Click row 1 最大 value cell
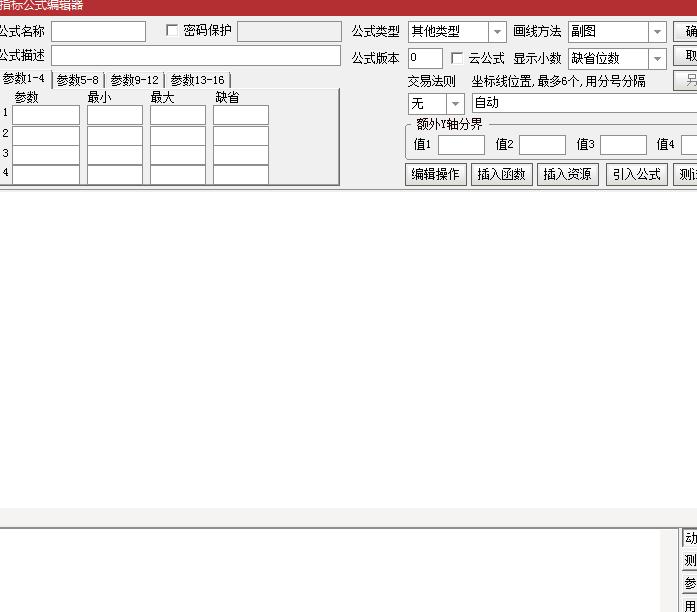 (178, 115)
